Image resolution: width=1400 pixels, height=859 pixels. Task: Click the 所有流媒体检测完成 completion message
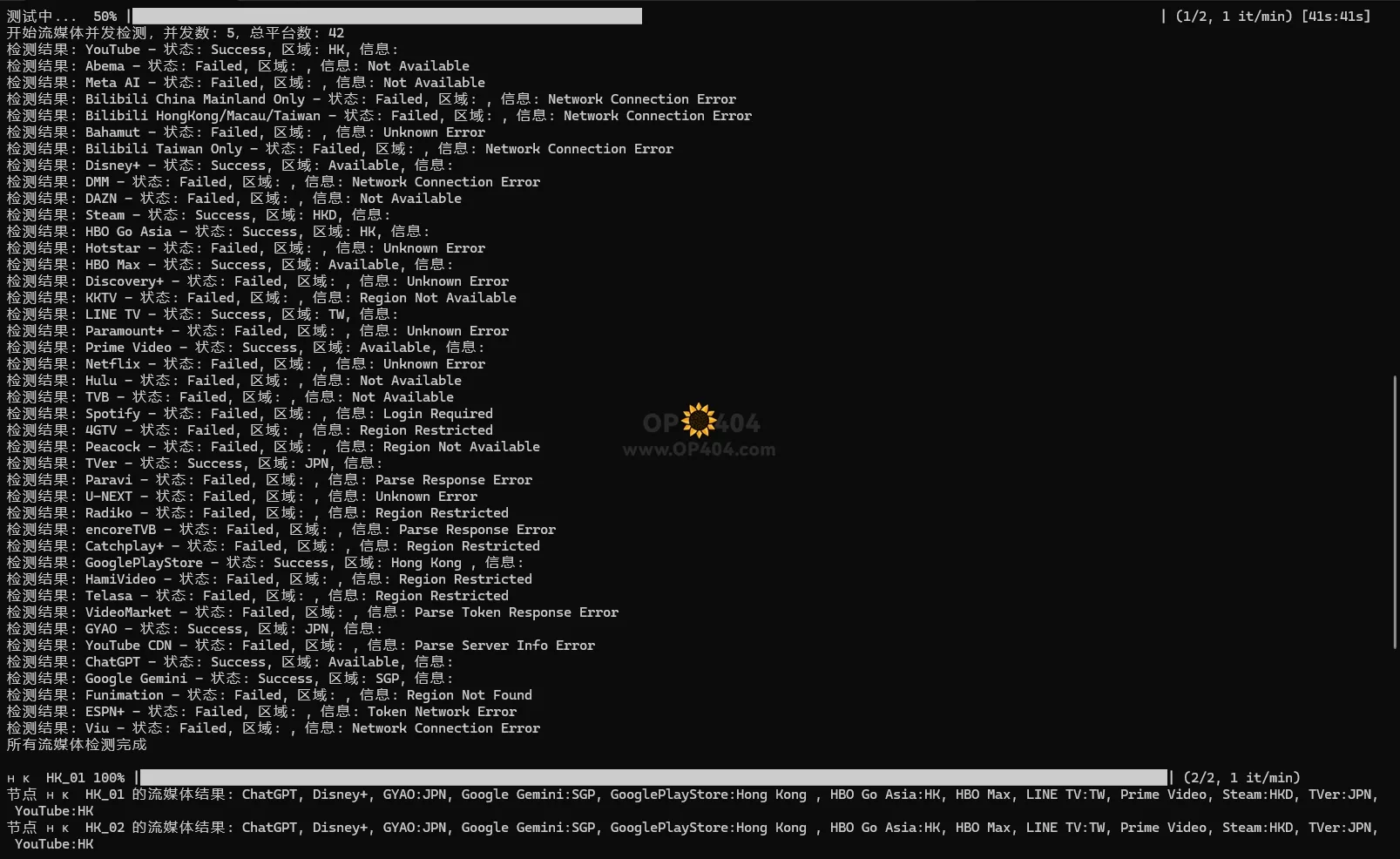point(77,745)
